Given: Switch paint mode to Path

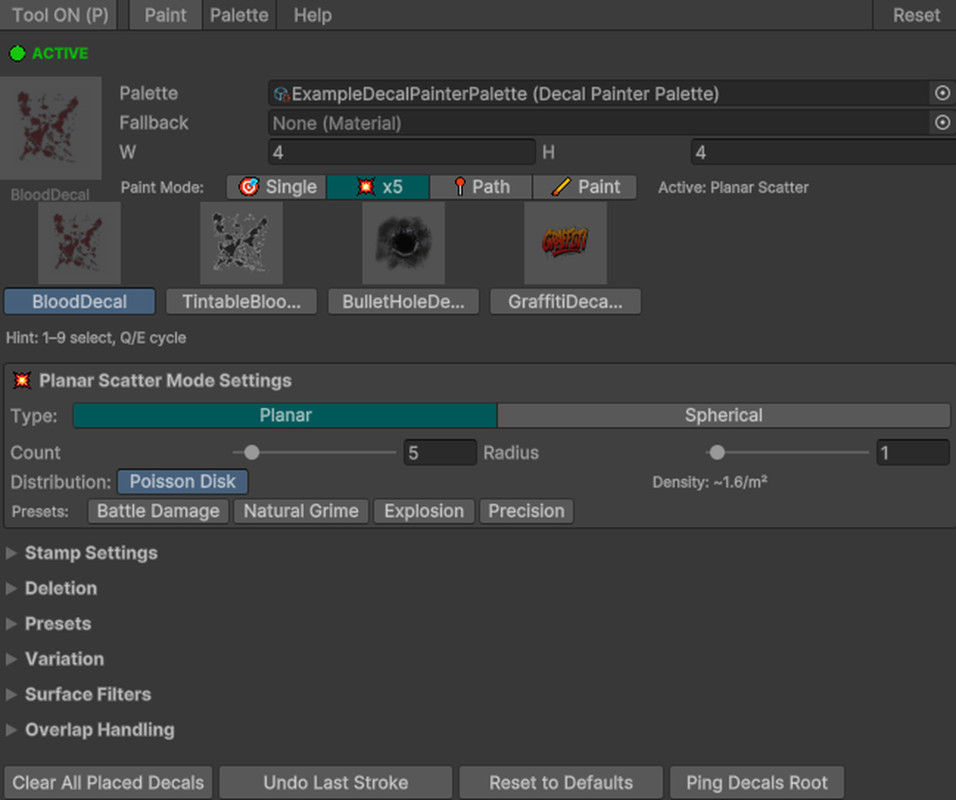Looking at the screenshot, I should point(480,187).
